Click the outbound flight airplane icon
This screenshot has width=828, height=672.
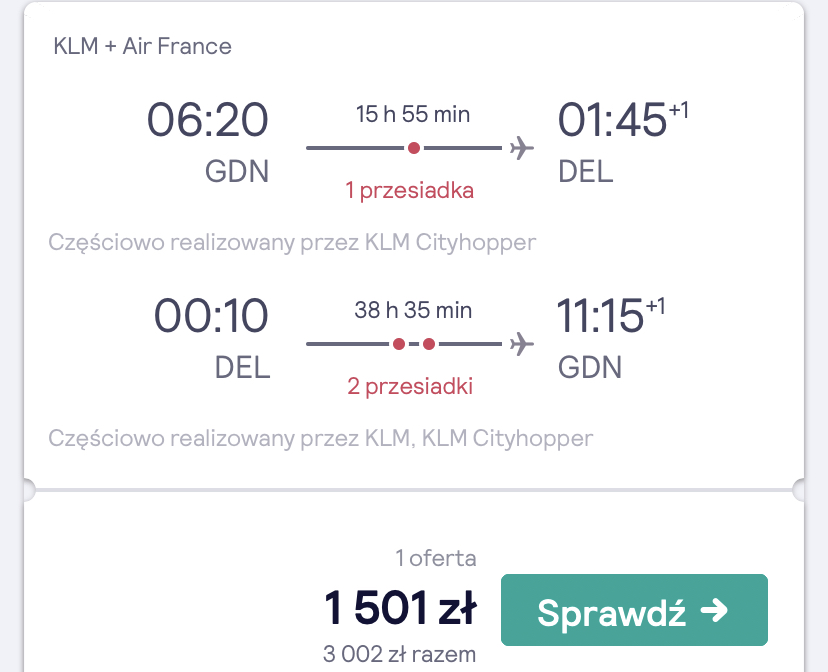point(522,148)
